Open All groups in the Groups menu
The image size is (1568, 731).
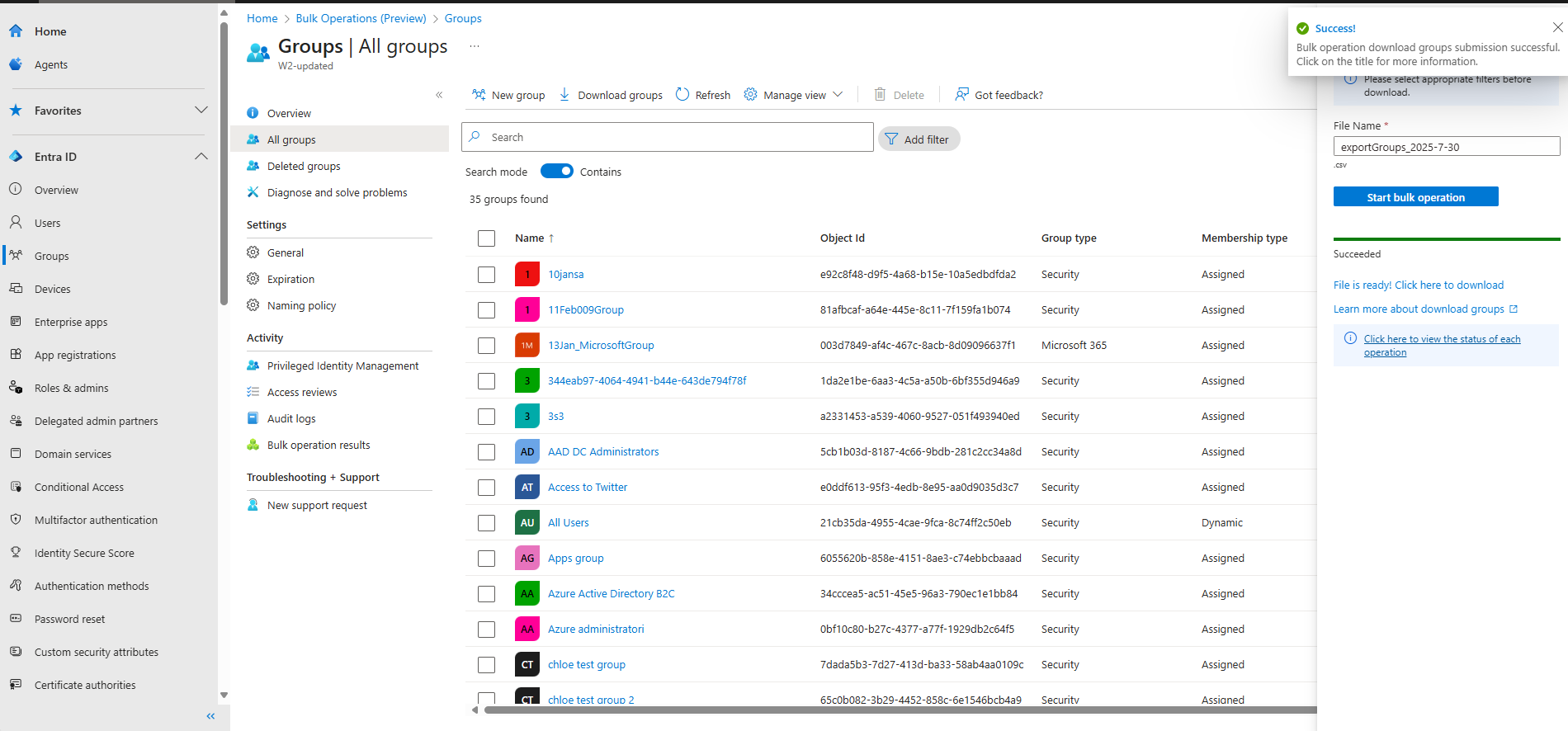tap(339, 139)
